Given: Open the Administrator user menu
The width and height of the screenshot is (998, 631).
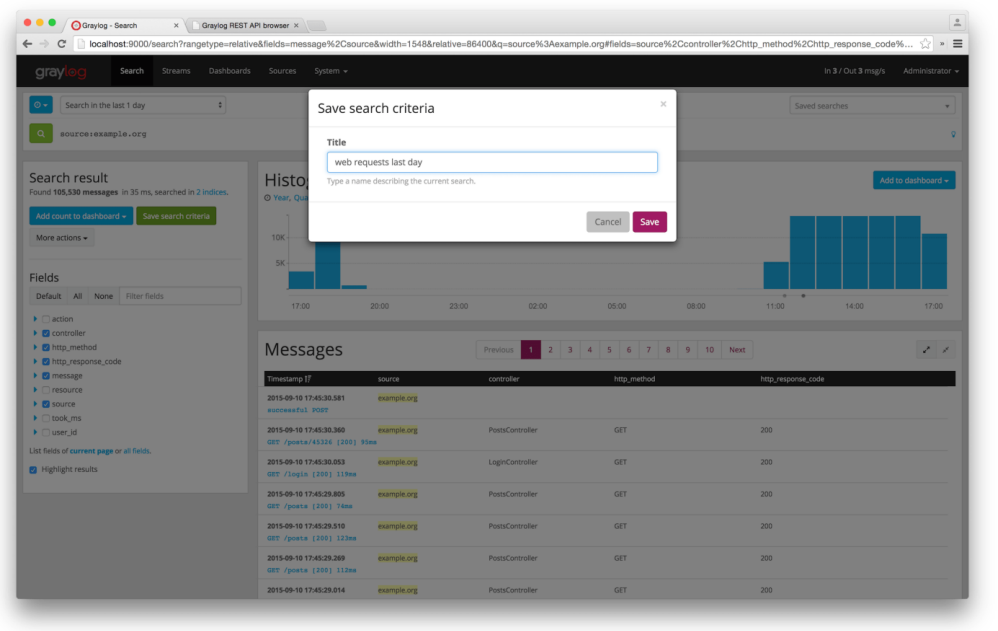Looking at the screenshot, I should [x=931, y=71].
